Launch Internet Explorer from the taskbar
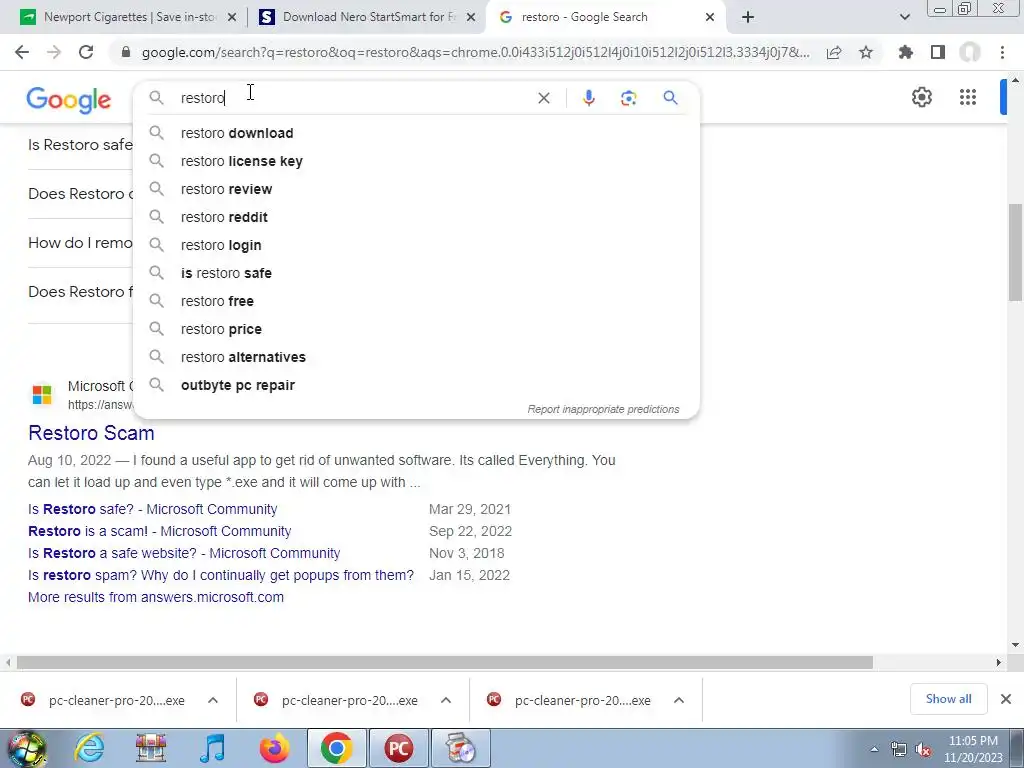This screenshot has height=768, width=1024. click(89, 748)
